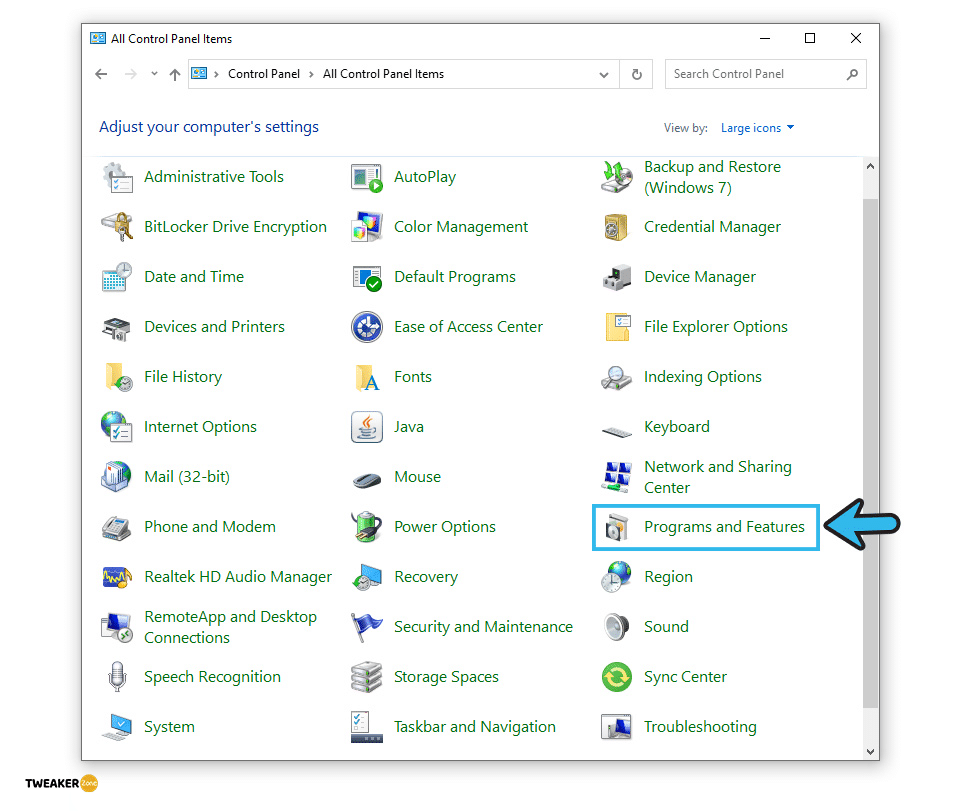The image size is (956, 811).
Task: Click the scroll down arrow
Action: (871, 752)
